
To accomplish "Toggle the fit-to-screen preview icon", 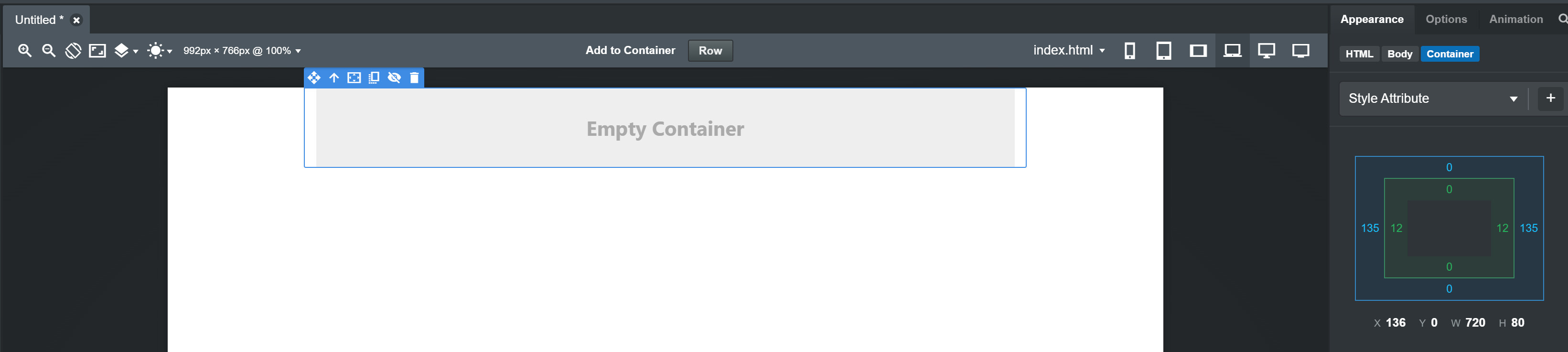I will 97,51.
